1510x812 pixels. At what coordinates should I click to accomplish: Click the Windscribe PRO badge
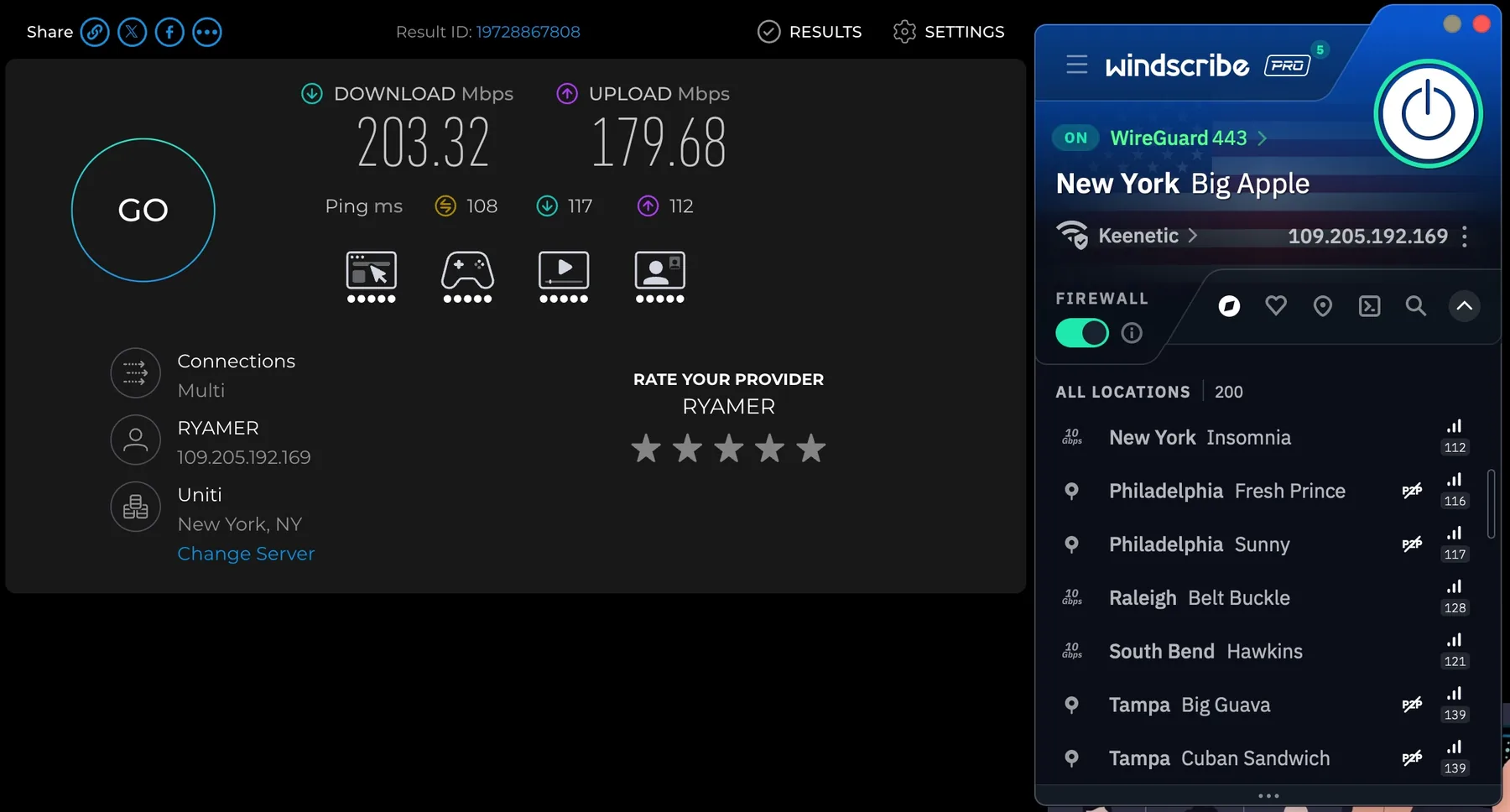pyautogui.click(x=1288, y=65)
